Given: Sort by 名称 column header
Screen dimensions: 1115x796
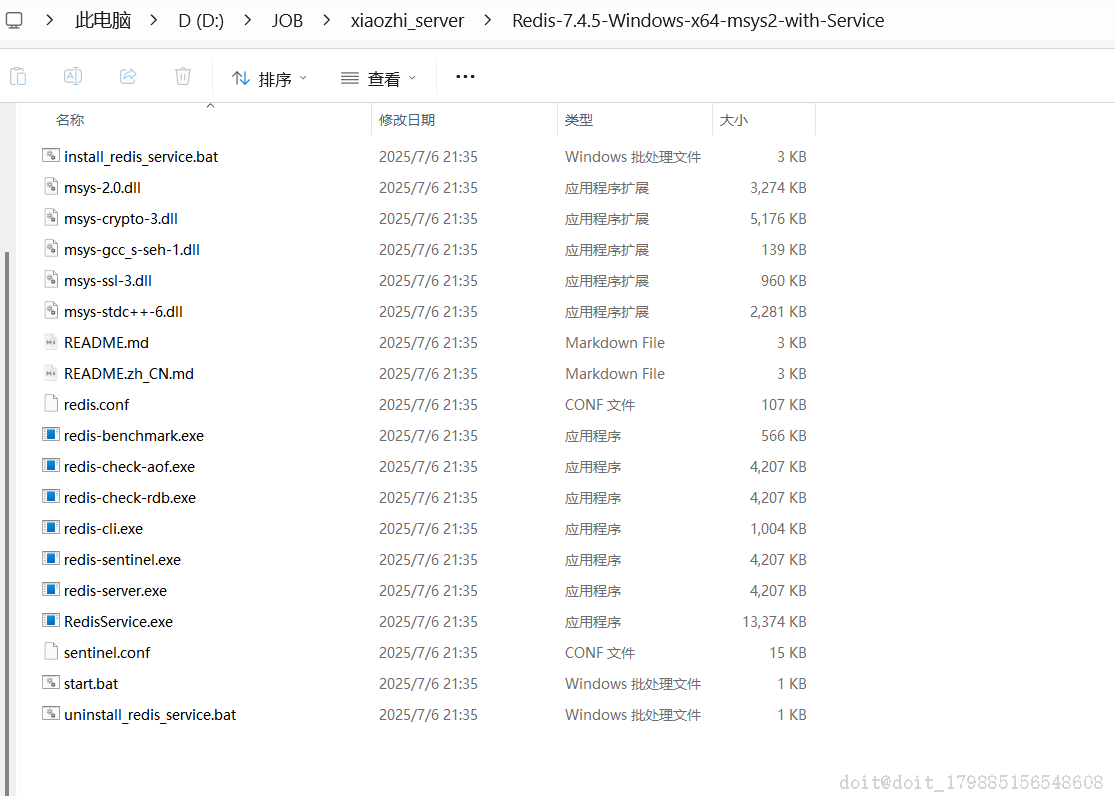Looking at the screenshot, I should point(70,120).
